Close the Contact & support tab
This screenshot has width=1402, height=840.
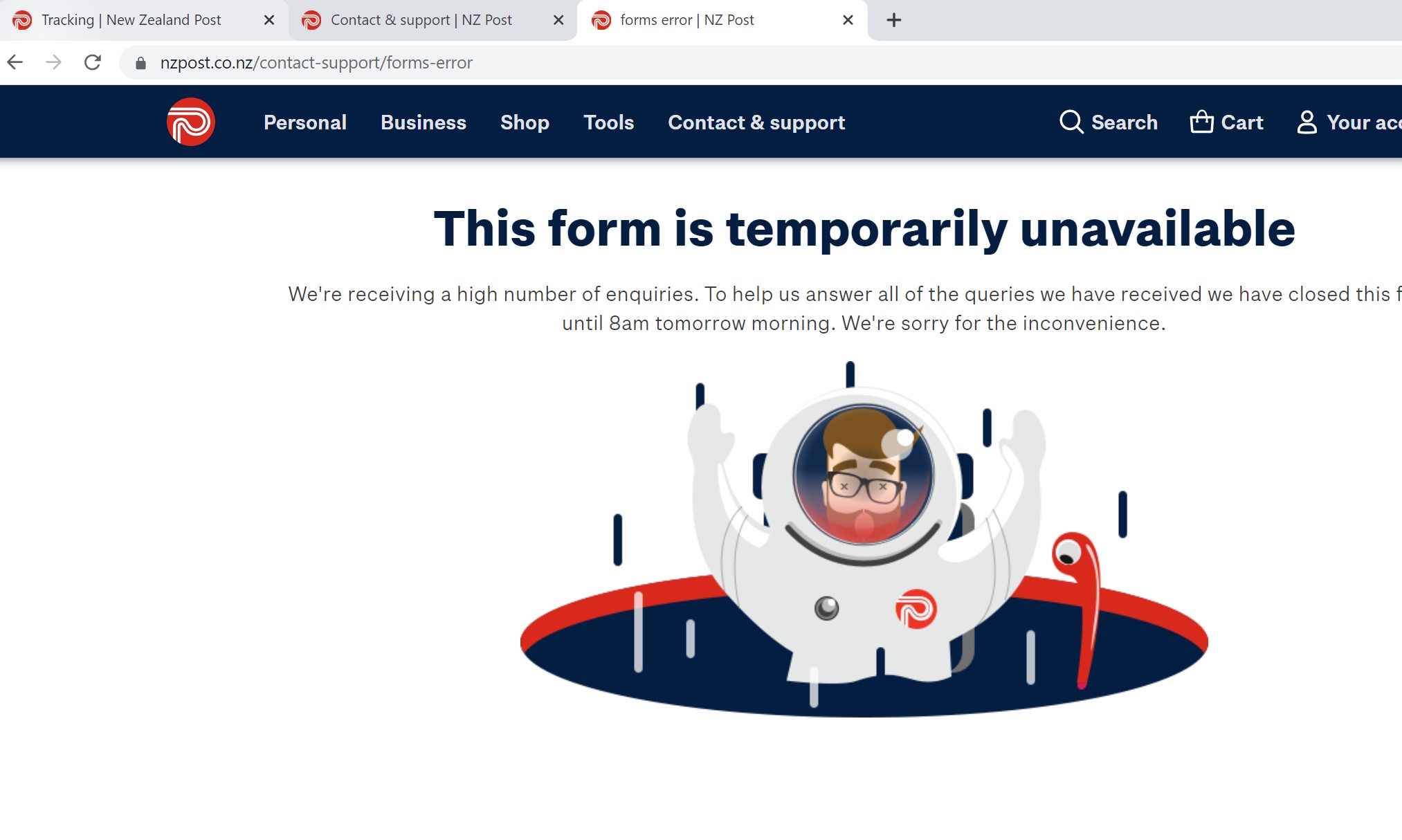(x=558, y=20)
